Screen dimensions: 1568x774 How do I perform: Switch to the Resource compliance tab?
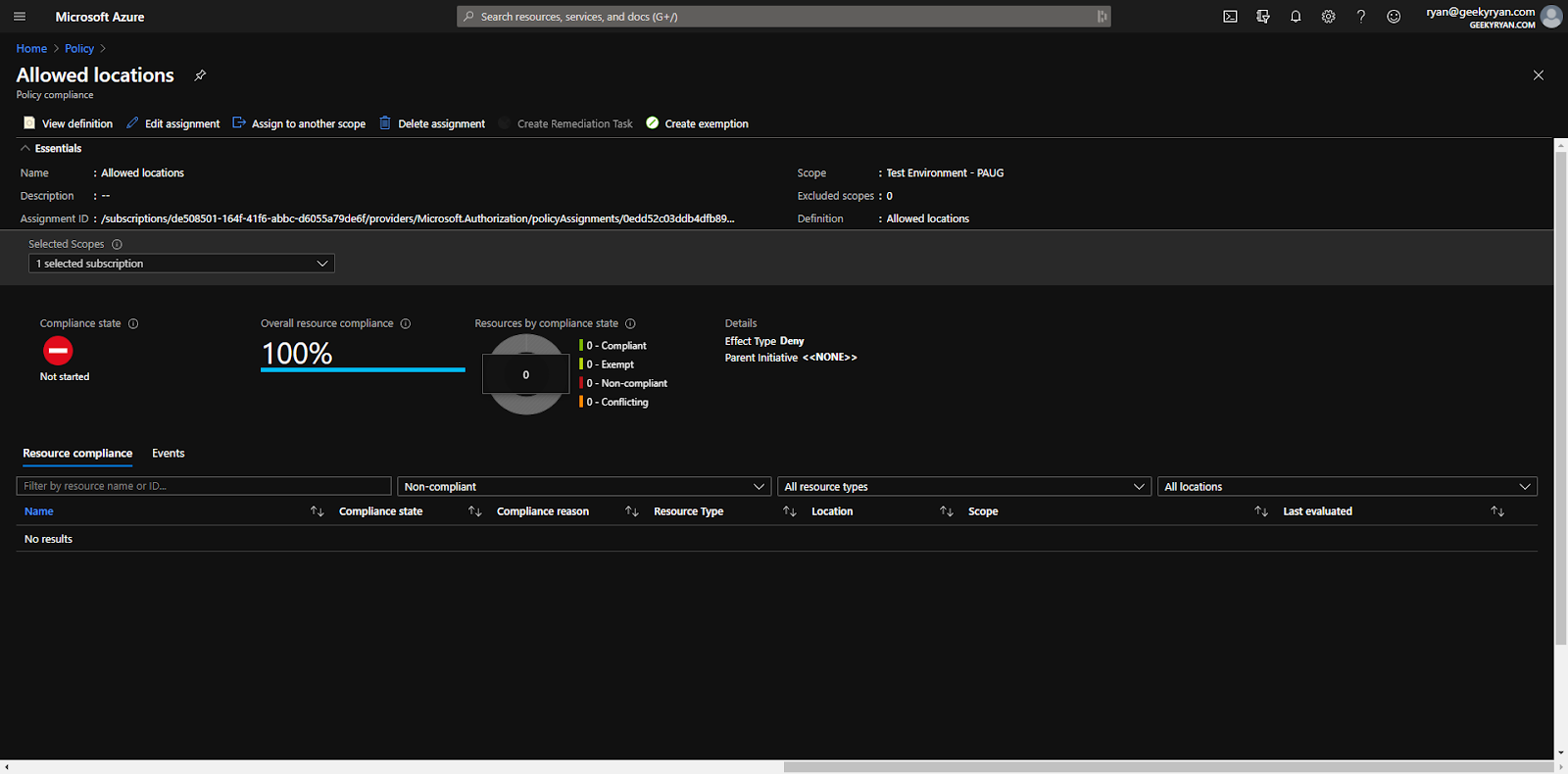click(77, 454)
